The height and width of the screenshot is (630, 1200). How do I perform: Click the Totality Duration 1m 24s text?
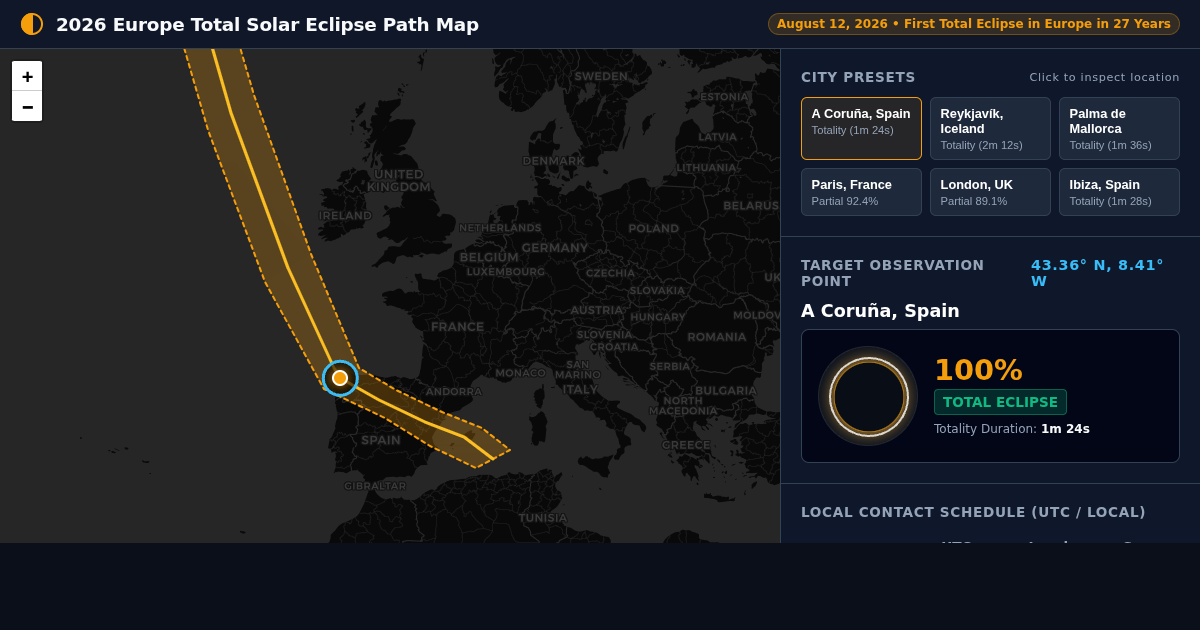pos(1012,429)
